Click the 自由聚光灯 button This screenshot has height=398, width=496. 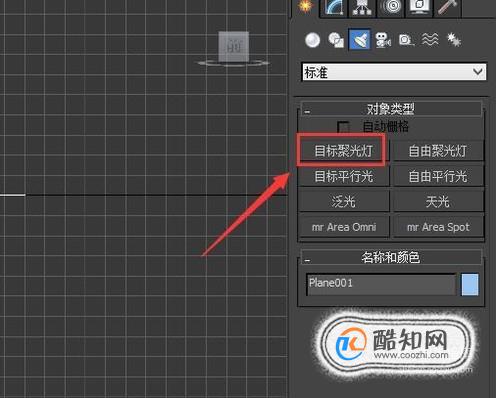(438, 151)
